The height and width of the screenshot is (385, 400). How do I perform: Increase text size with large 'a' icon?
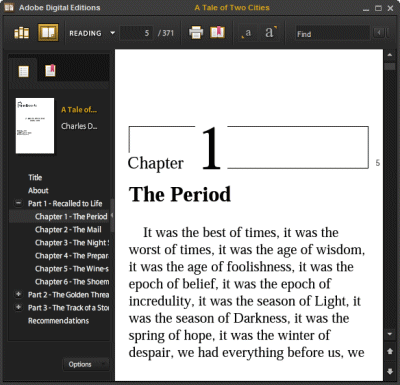coord(271,33)
